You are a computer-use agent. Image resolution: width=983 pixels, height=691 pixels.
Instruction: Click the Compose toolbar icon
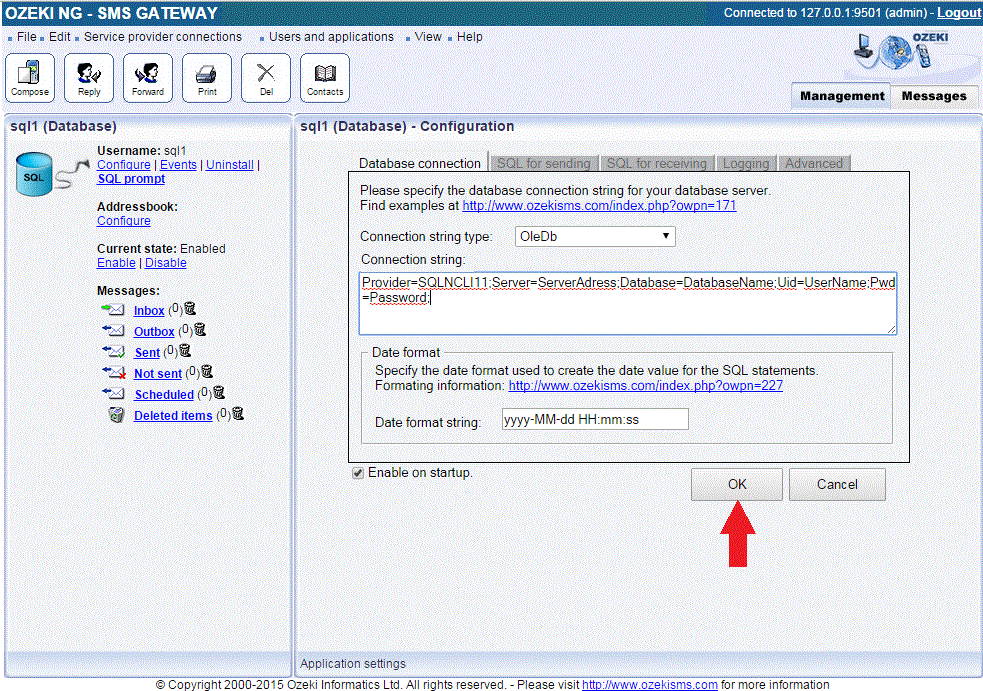[30, 78]
